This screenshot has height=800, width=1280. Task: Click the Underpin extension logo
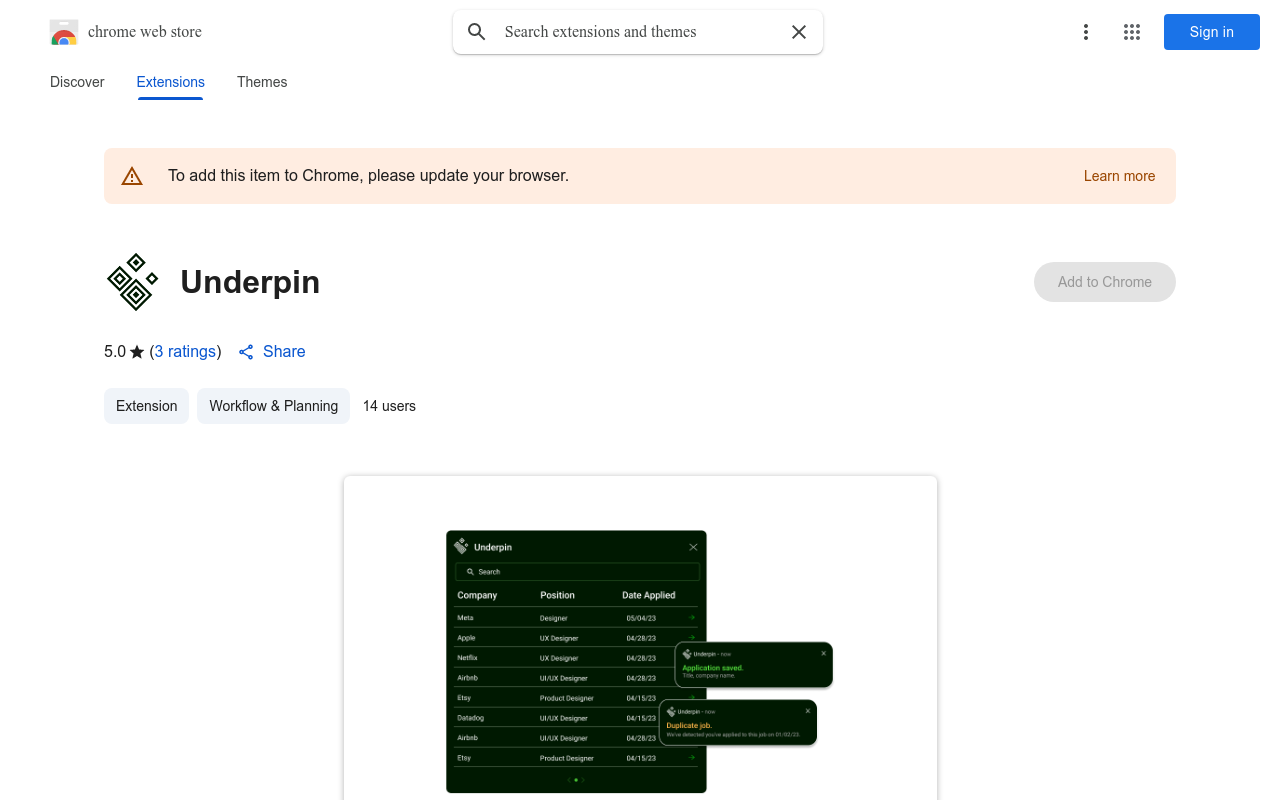pos(133,282)
